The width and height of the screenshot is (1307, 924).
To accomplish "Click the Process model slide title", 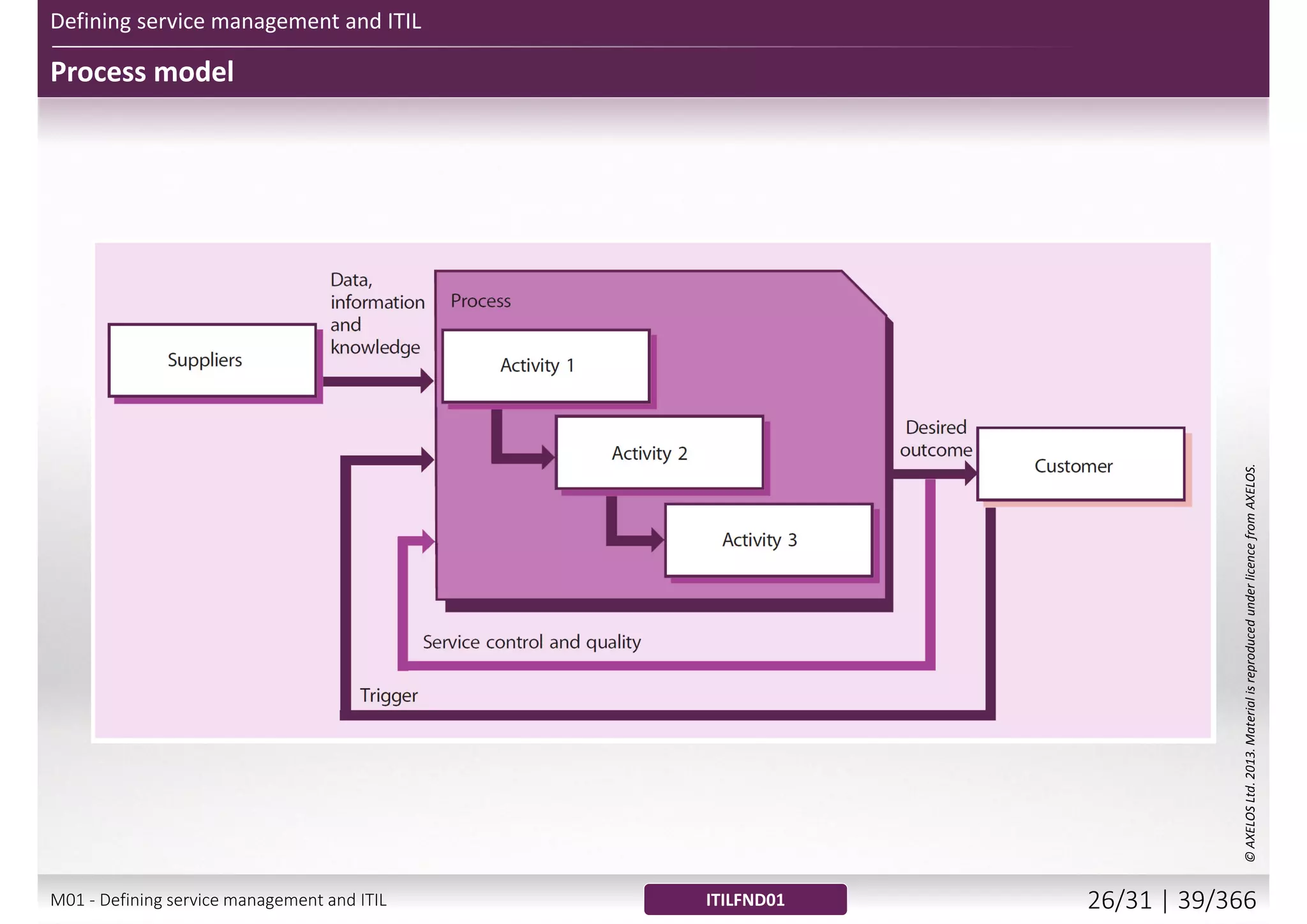I will tap(142, 71).
